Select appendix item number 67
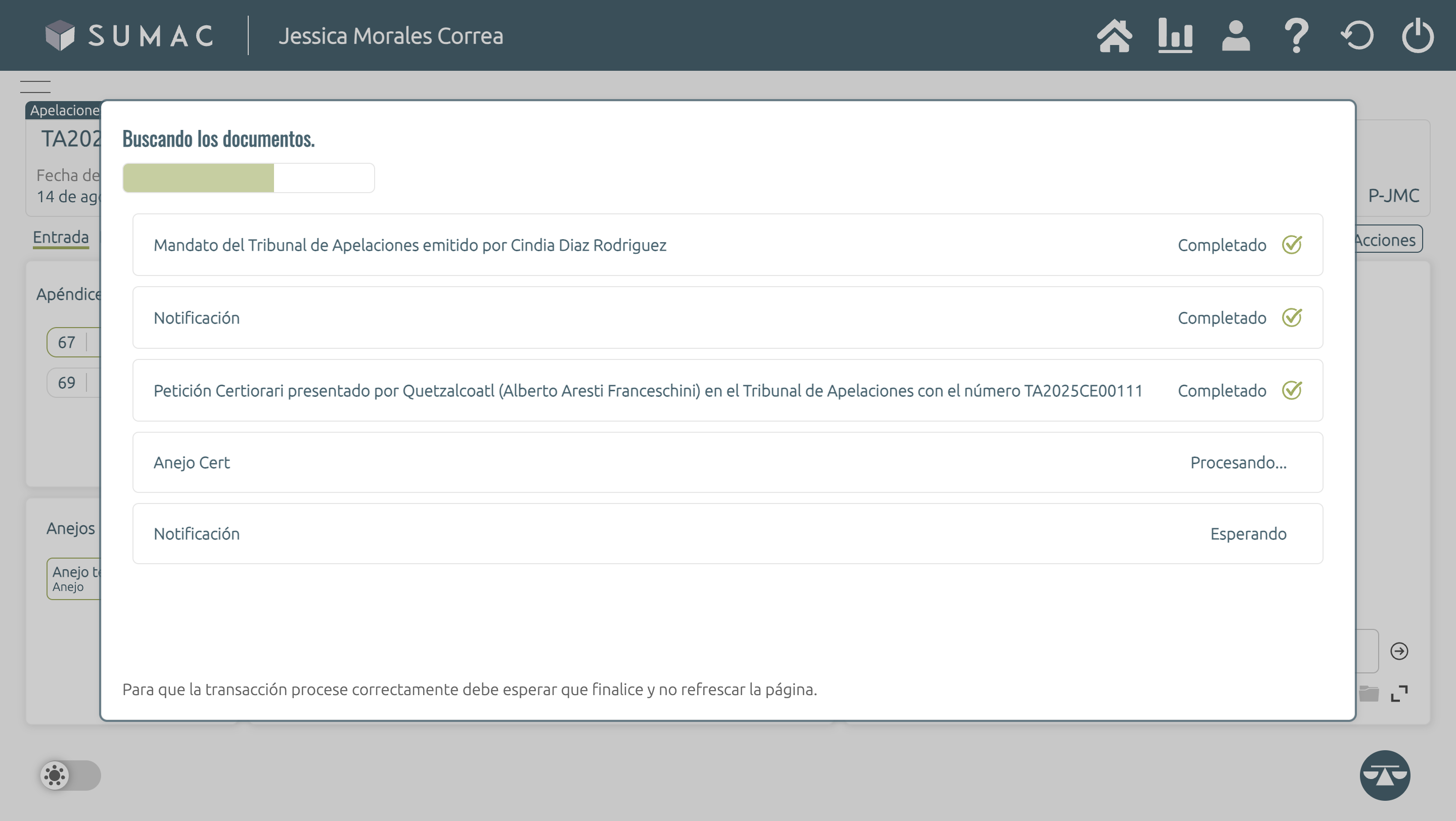1456x821 pixels. tap(67, 342)
